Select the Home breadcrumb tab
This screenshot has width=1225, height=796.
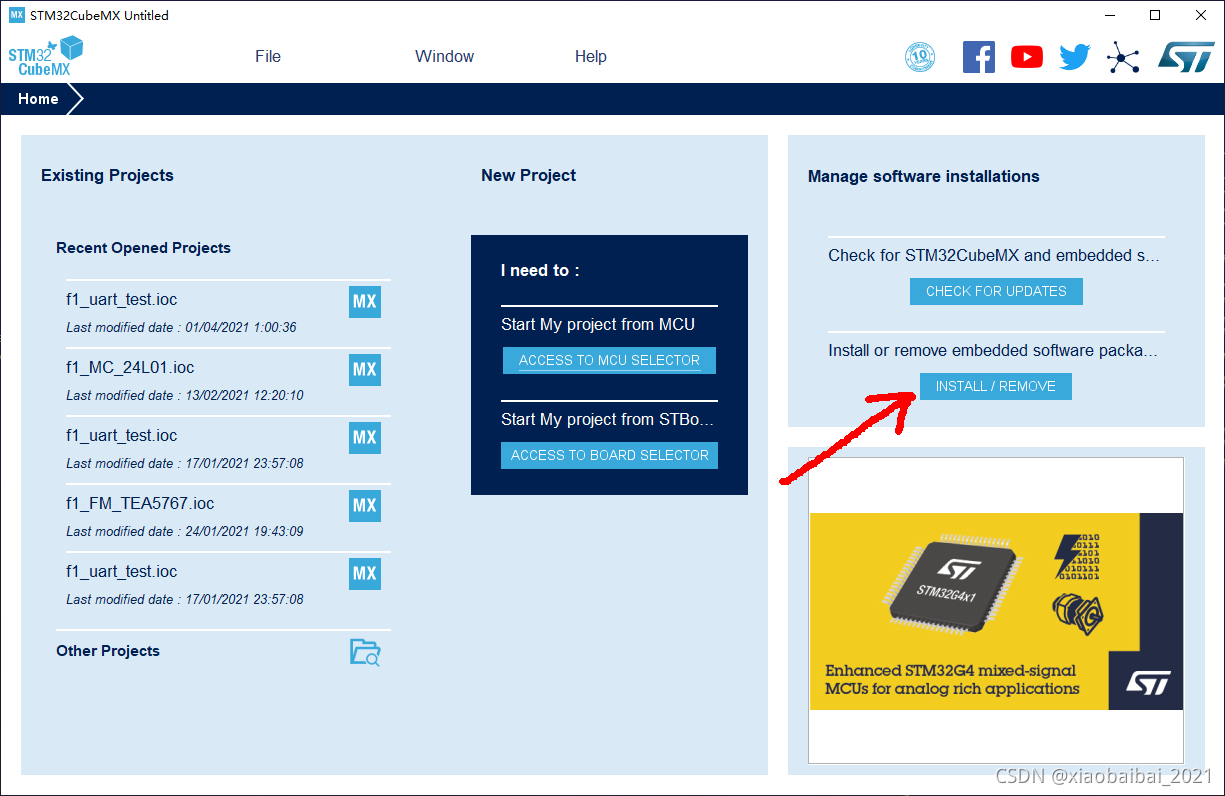(x=39, y=99)
